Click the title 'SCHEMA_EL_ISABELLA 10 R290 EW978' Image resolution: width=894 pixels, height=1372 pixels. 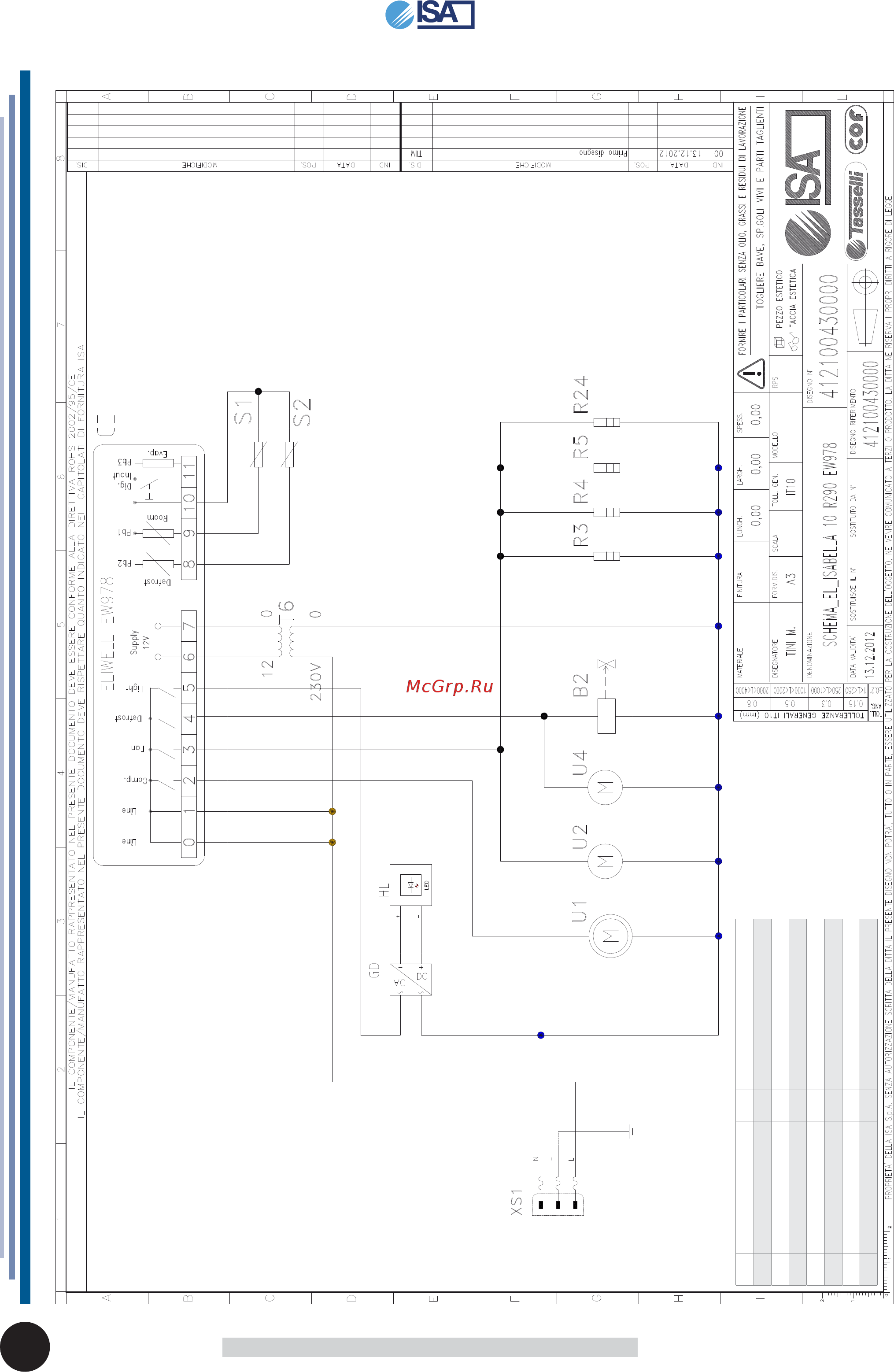click(829, 544)
